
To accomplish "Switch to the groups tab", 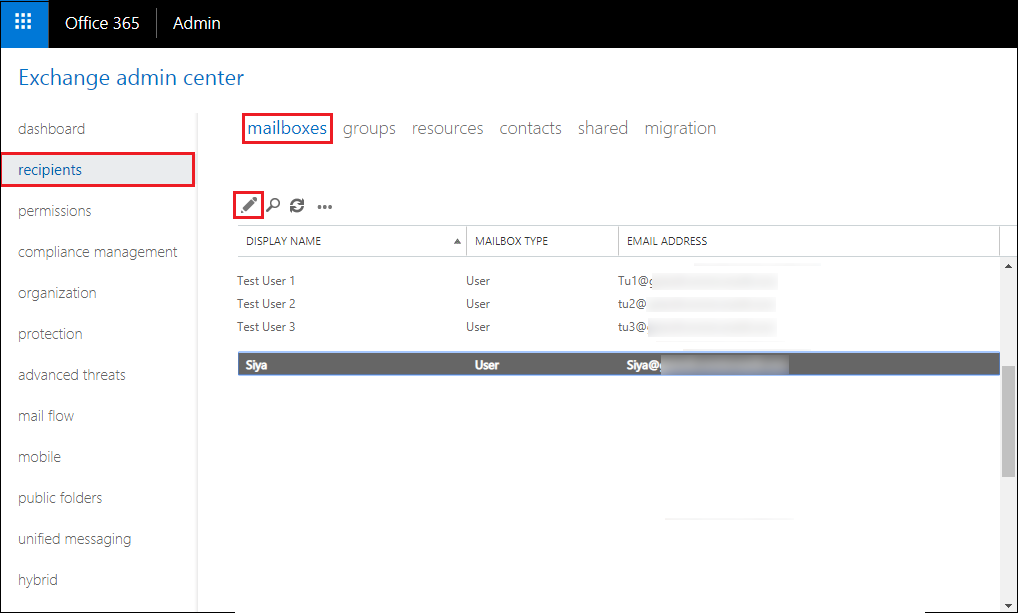I will point(369,129).
